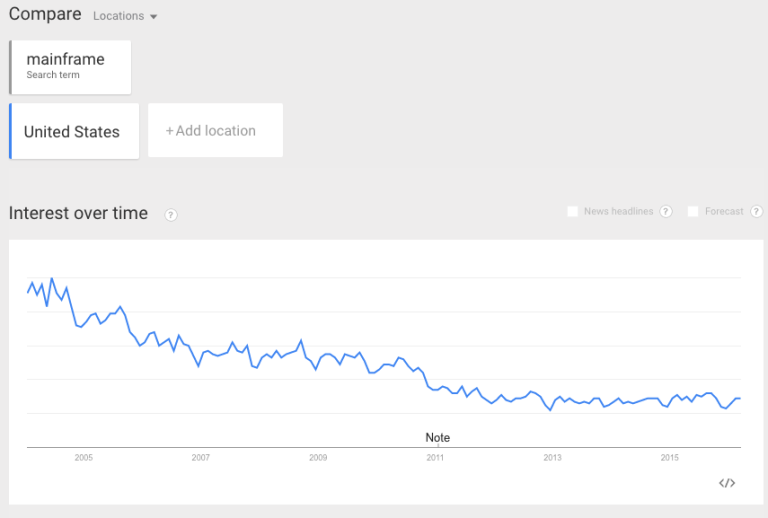768x518 pixels.
Task: Click the 2009 axis label
Action: 318,458
